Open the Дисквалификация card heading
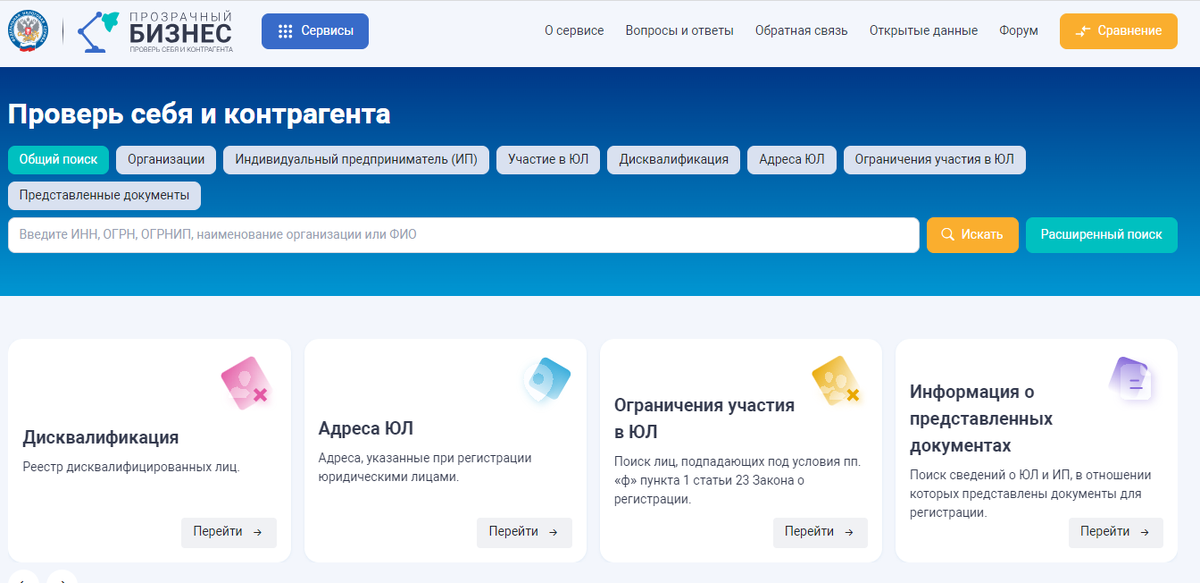 [x=100, y=437]
